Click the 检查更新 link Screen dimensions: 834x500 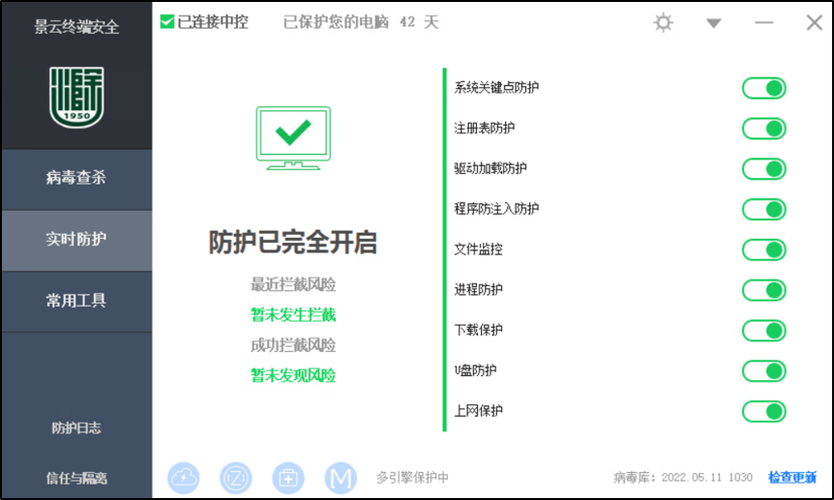coord(792,477)
